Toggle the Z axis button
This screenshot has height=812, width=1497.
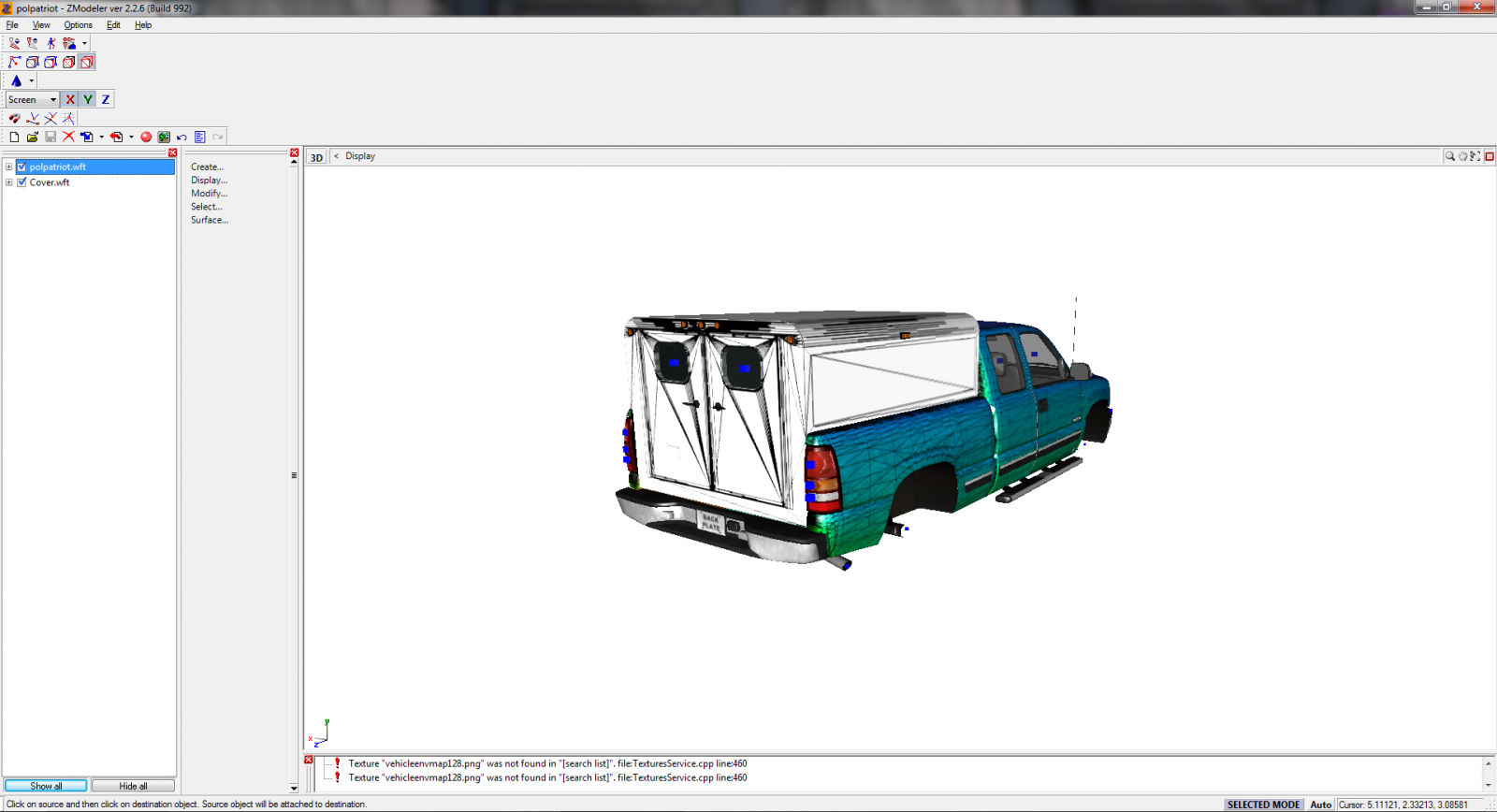point(106,99)
